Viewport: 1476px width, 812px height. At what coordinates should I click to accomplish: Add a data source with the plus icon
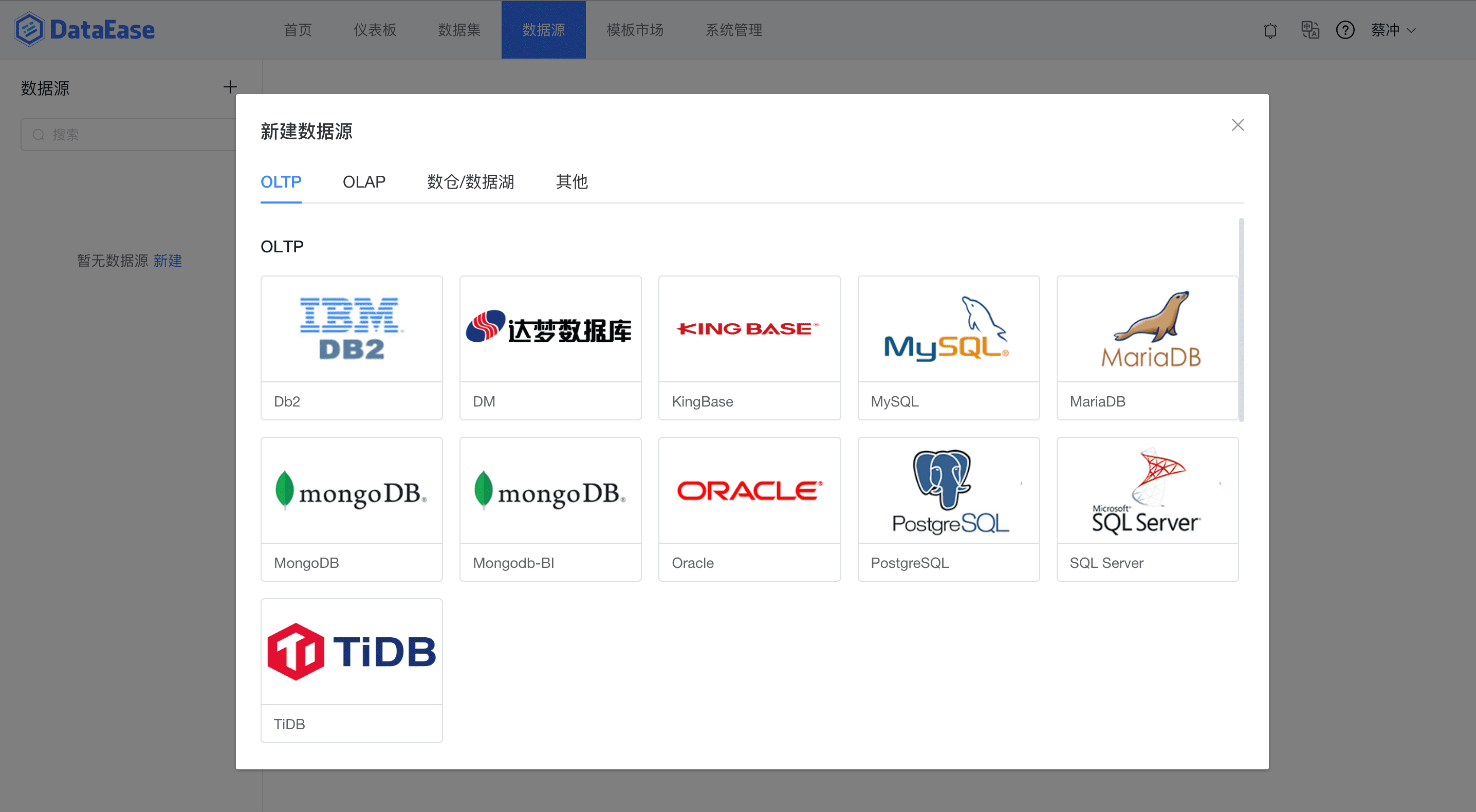tap(229, 86)
